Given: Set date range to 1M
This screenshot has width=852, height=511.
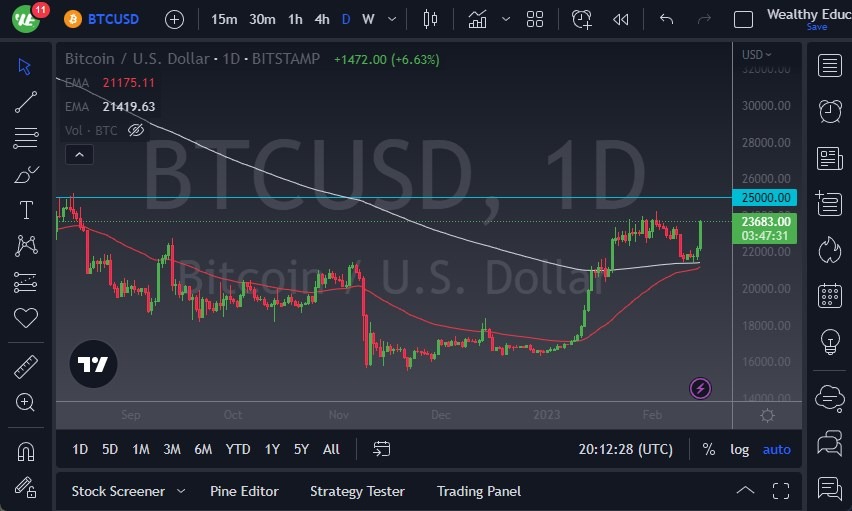Looking at the screenshot, I should (141, 449).
